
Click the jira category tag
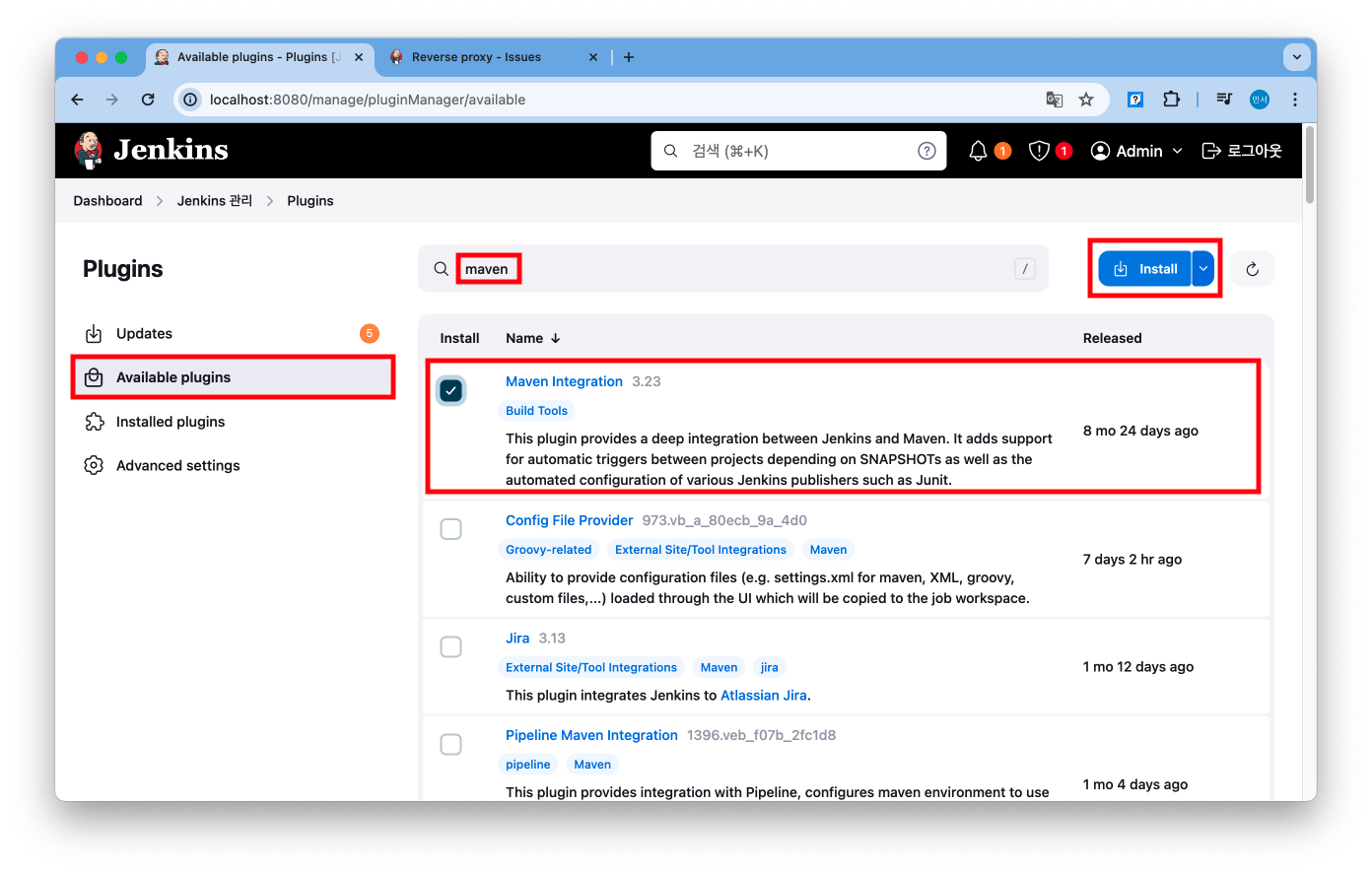point(770,667)
